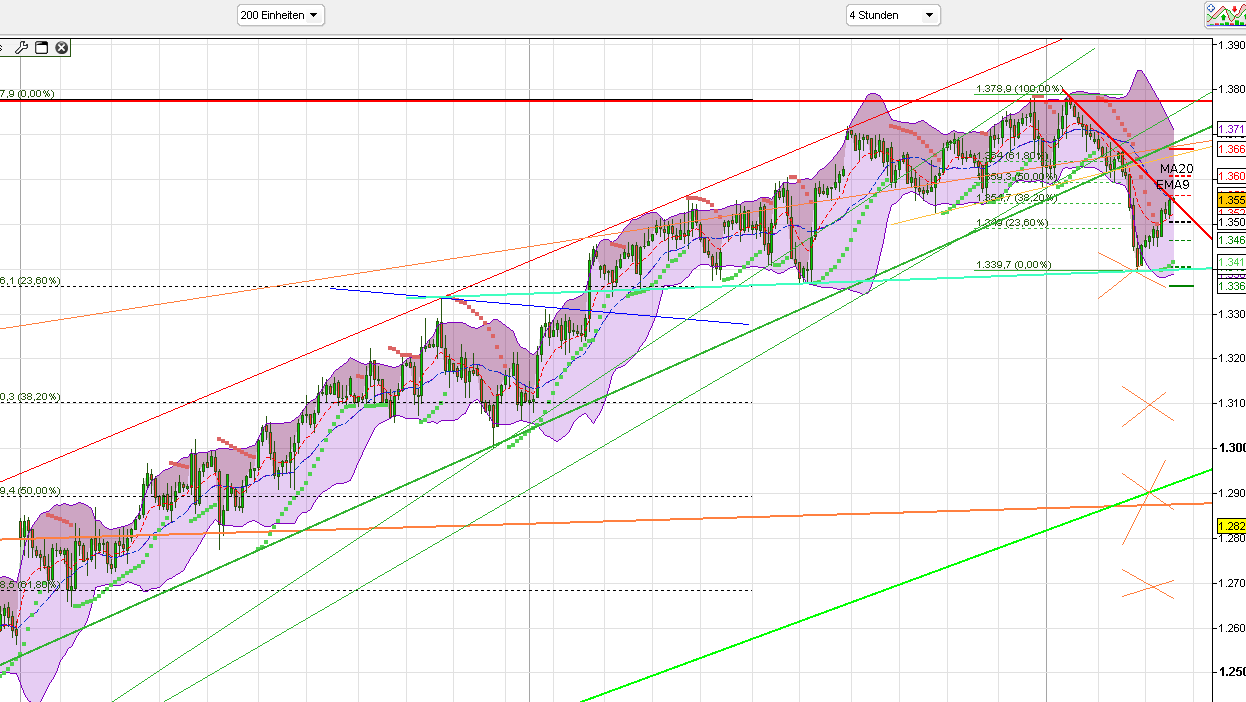Viewport: 1246px width, 702px height.
Task: Click the 1.300 axis price value
Action: [1231, 448]
